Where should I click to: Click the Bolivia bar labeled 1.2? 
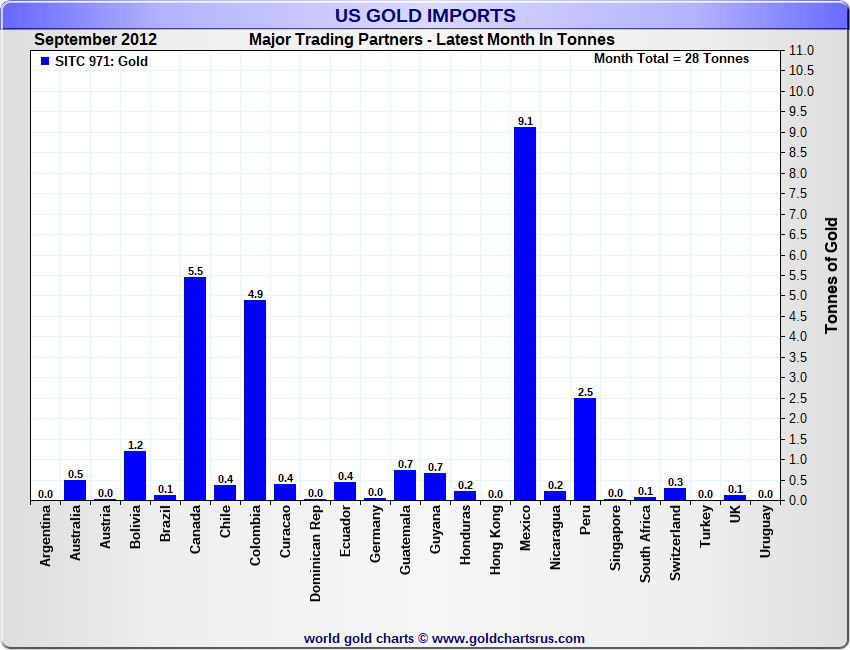click(135, 475)
